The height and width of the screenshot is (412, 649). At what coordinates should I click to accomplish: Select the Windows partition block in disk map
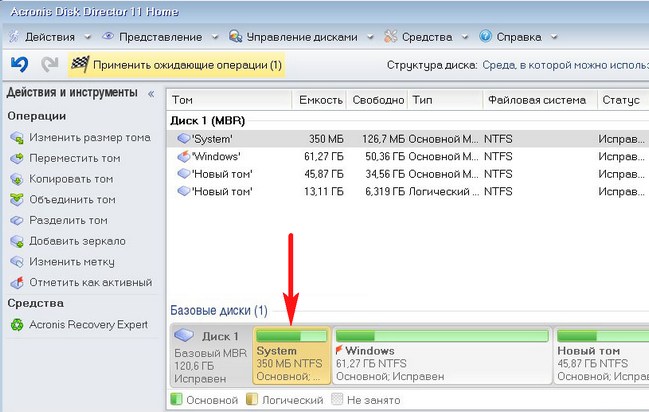[442, 355]
